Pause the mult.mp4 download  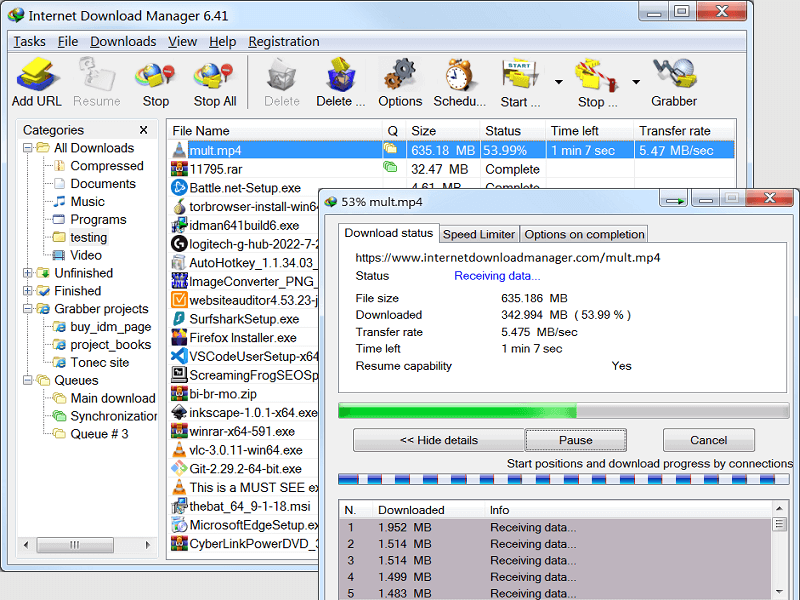[x=575, y=440]
